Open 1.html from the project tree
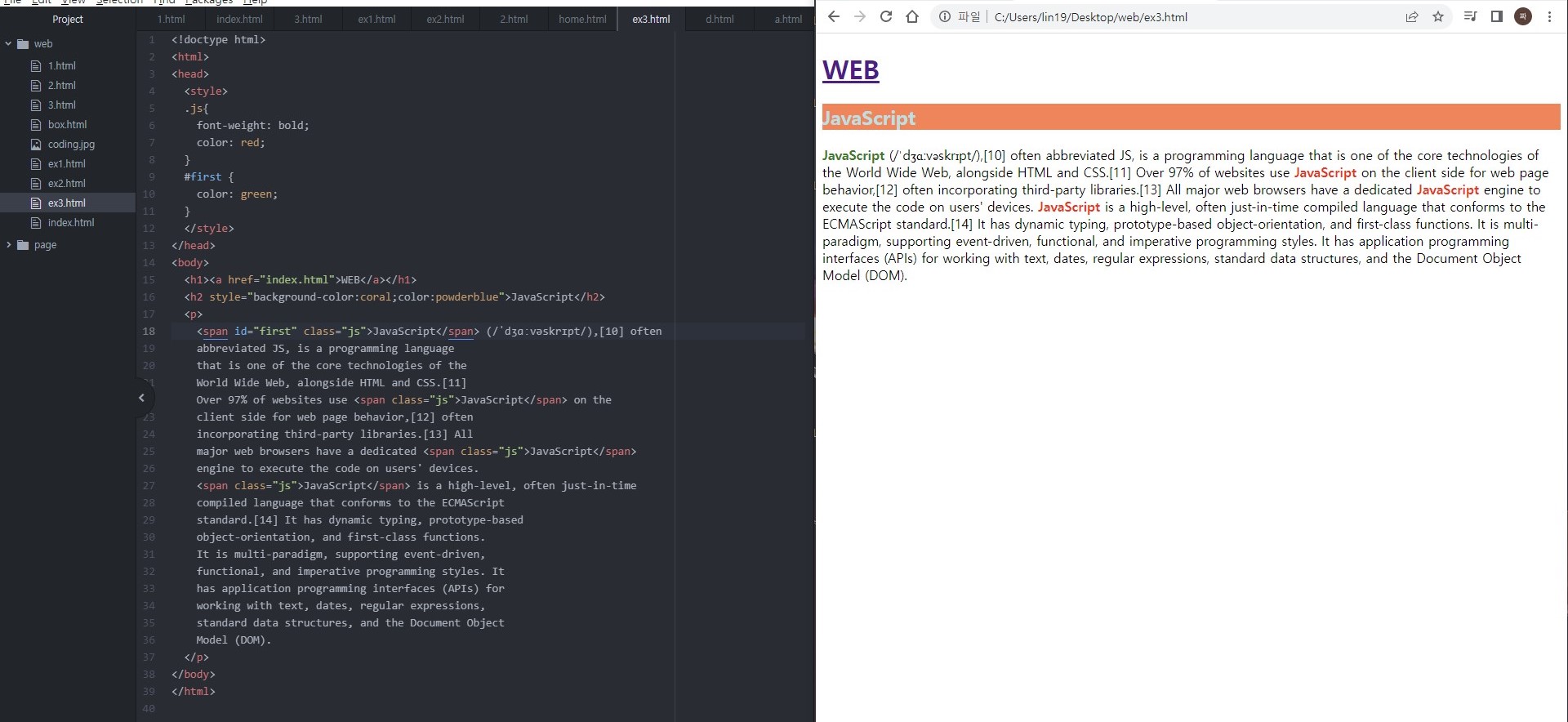The height and width of the screenshot is (722, 1568). pos(61,65)
